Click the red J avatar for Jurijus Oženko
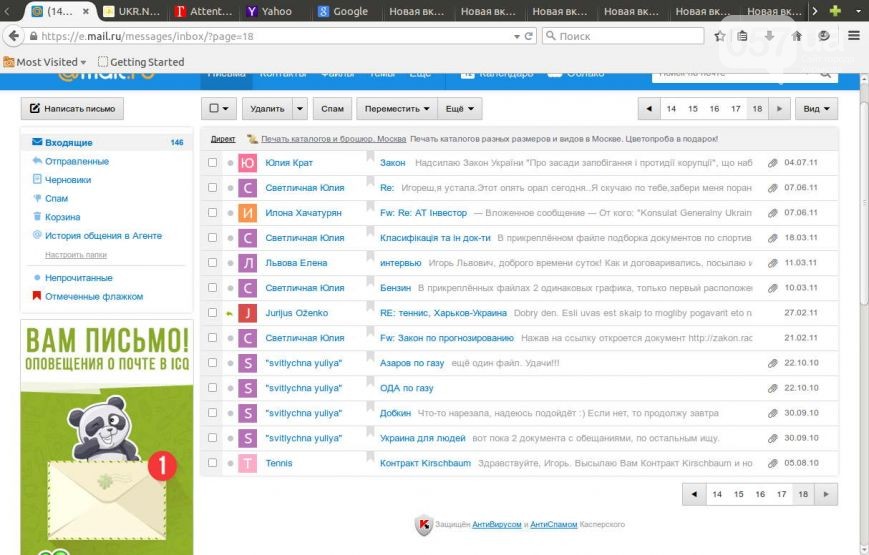 (x=248, y=313)
